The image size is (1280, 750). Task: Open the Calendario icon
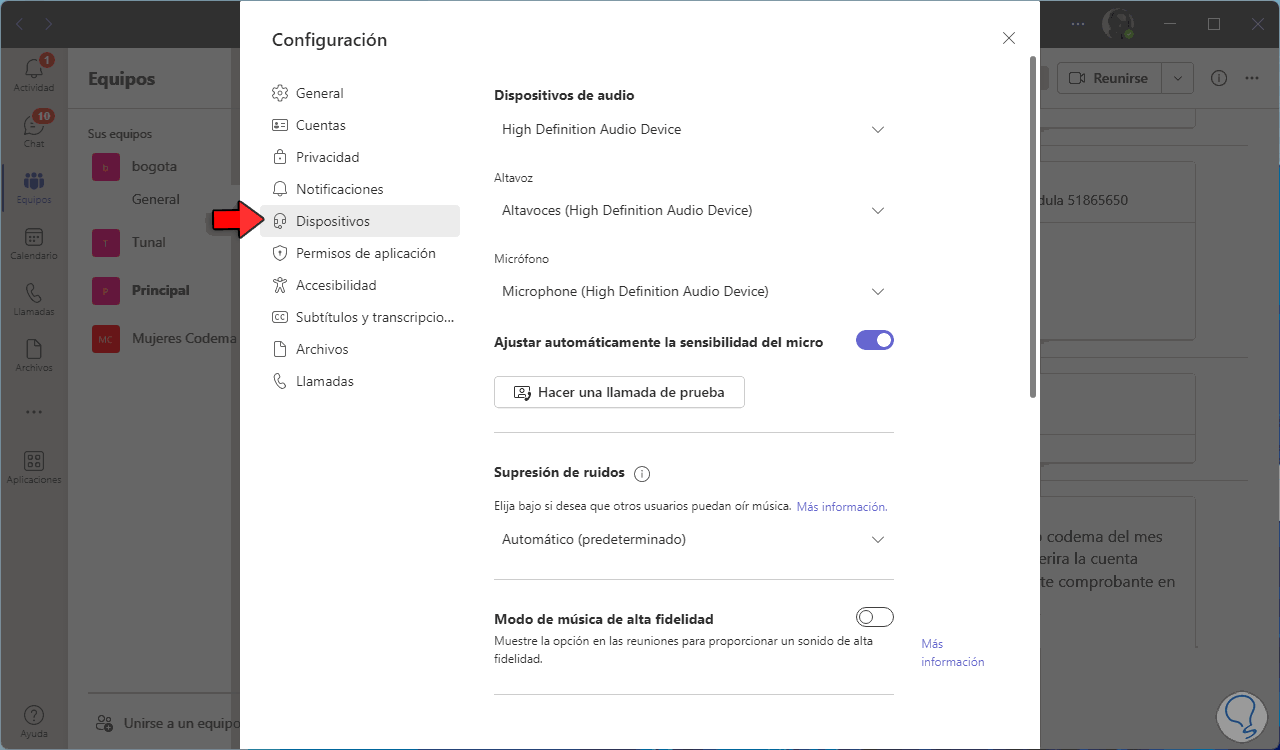(x=33, y=238)
